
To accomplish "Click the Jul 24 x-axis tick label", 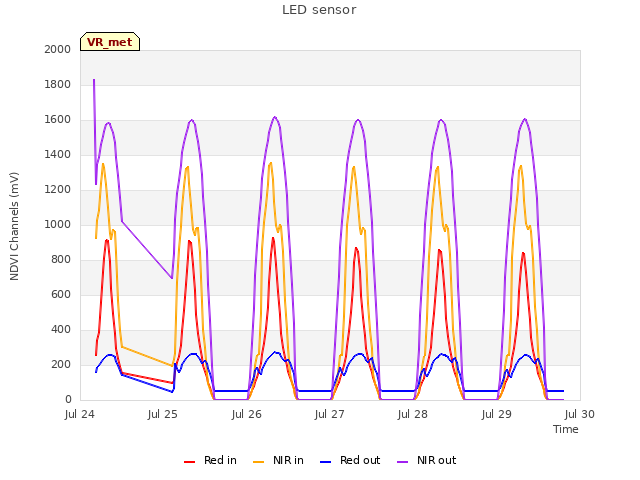I will point(80,414).
